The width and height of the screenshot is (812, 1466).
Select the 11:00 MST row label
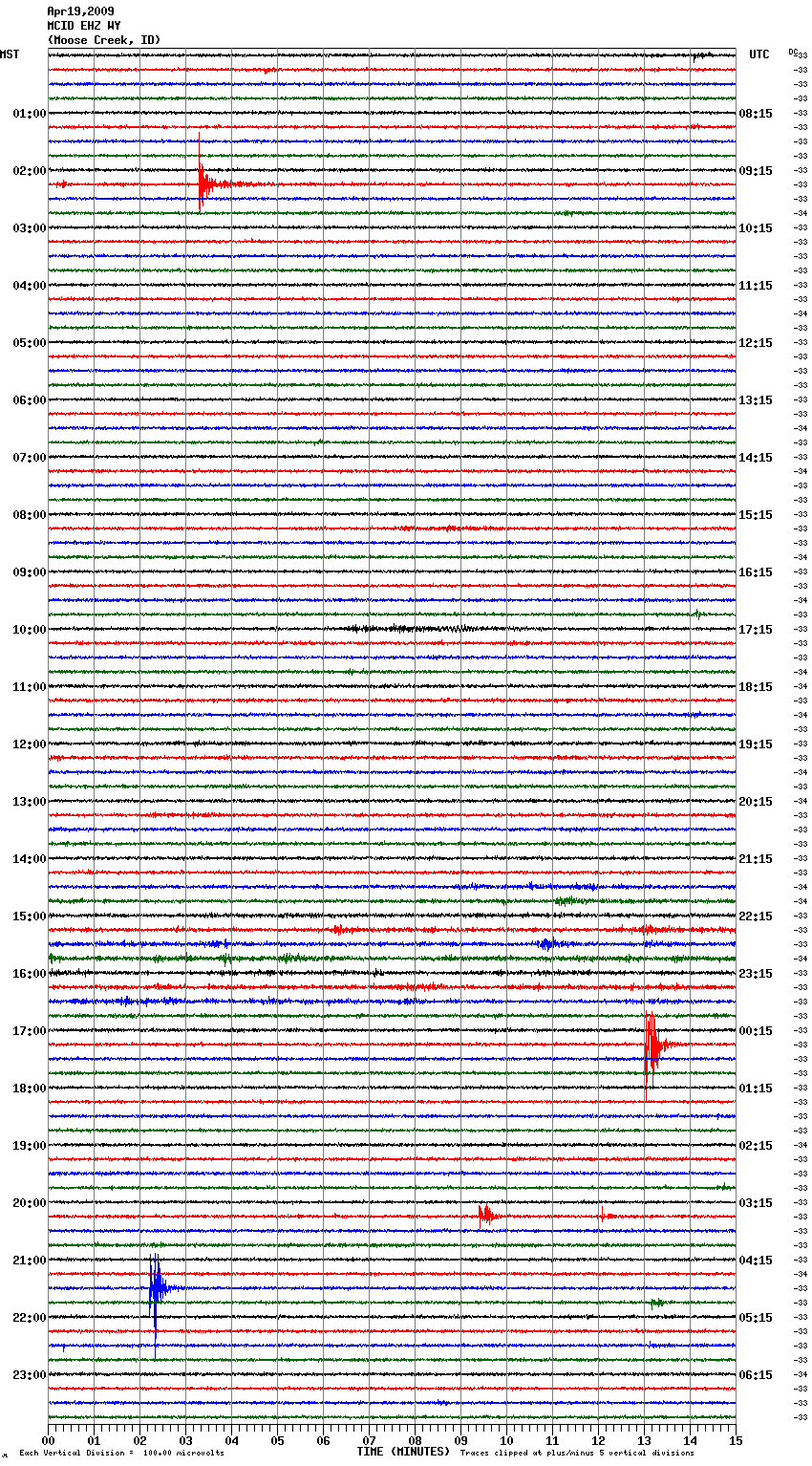click(x=30, y=687)
